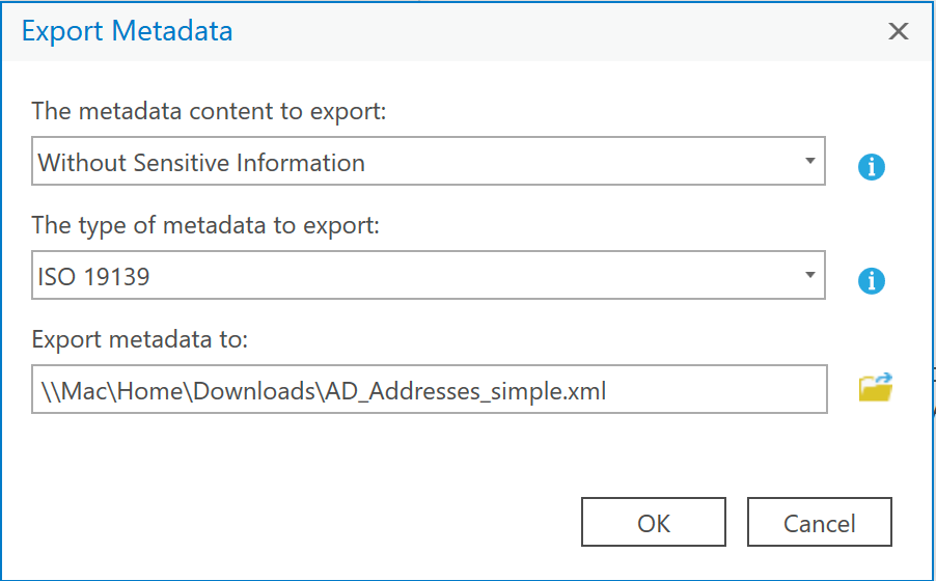This screenshot has width=936, height=582.
Task: Click the 'The type of metadata to export:' label
Action: click(206, 225)
